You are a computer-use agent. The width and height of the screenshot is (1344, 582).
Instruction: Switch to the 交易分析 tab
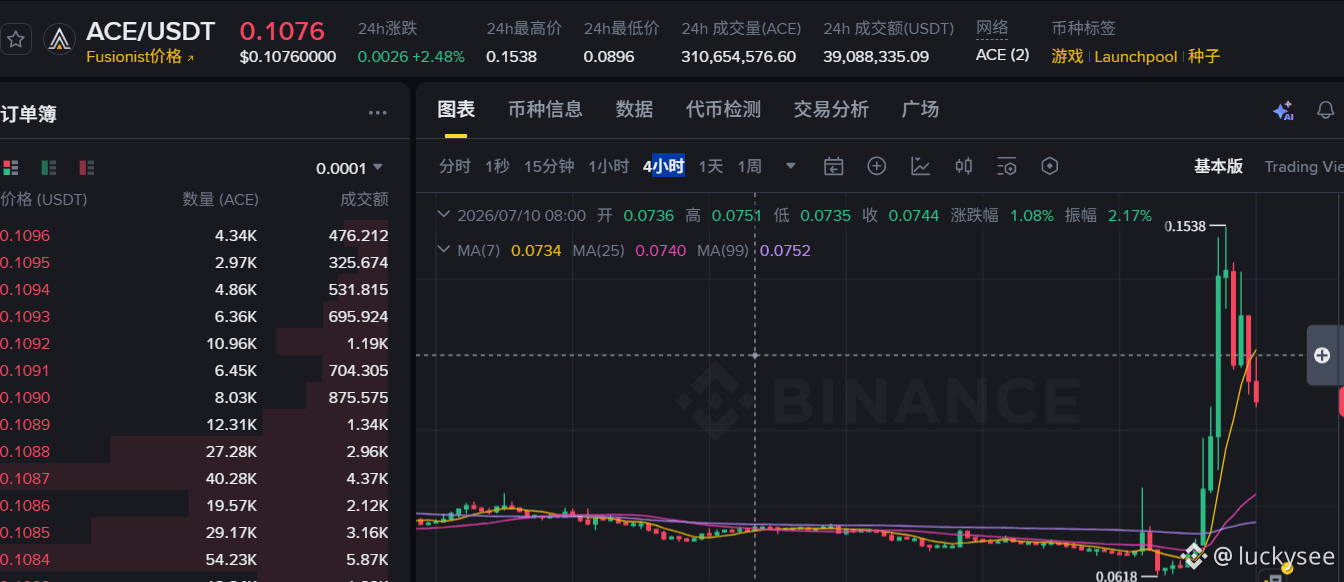click(x=831, y=109)
